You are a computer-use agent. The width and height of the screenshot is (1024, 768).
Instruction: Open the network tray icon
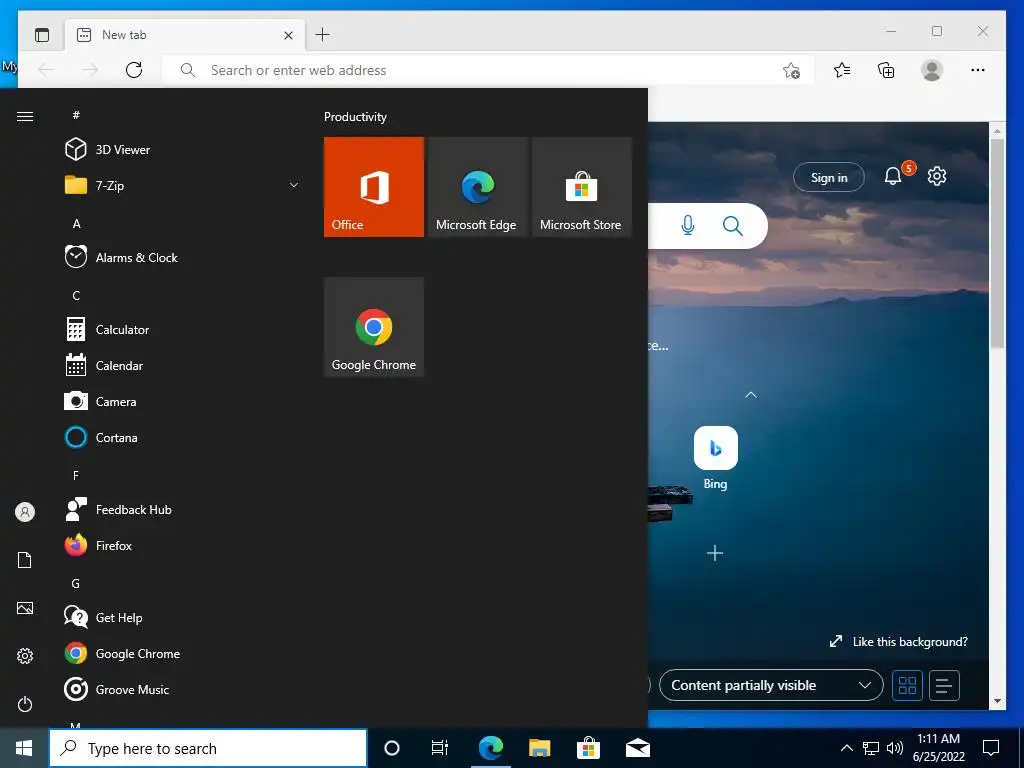[871, 748]
